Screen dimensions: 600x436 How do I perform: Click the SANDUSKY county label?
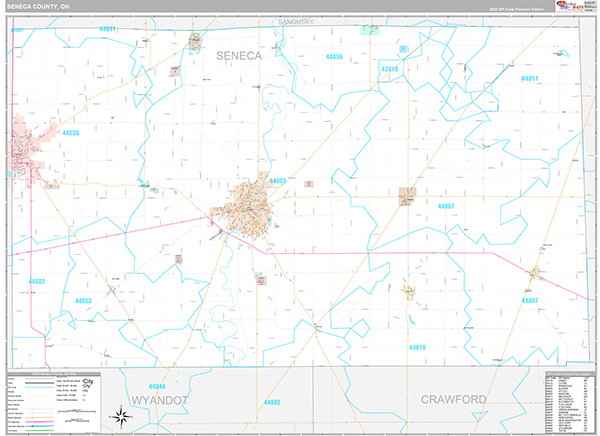point(296,22)
